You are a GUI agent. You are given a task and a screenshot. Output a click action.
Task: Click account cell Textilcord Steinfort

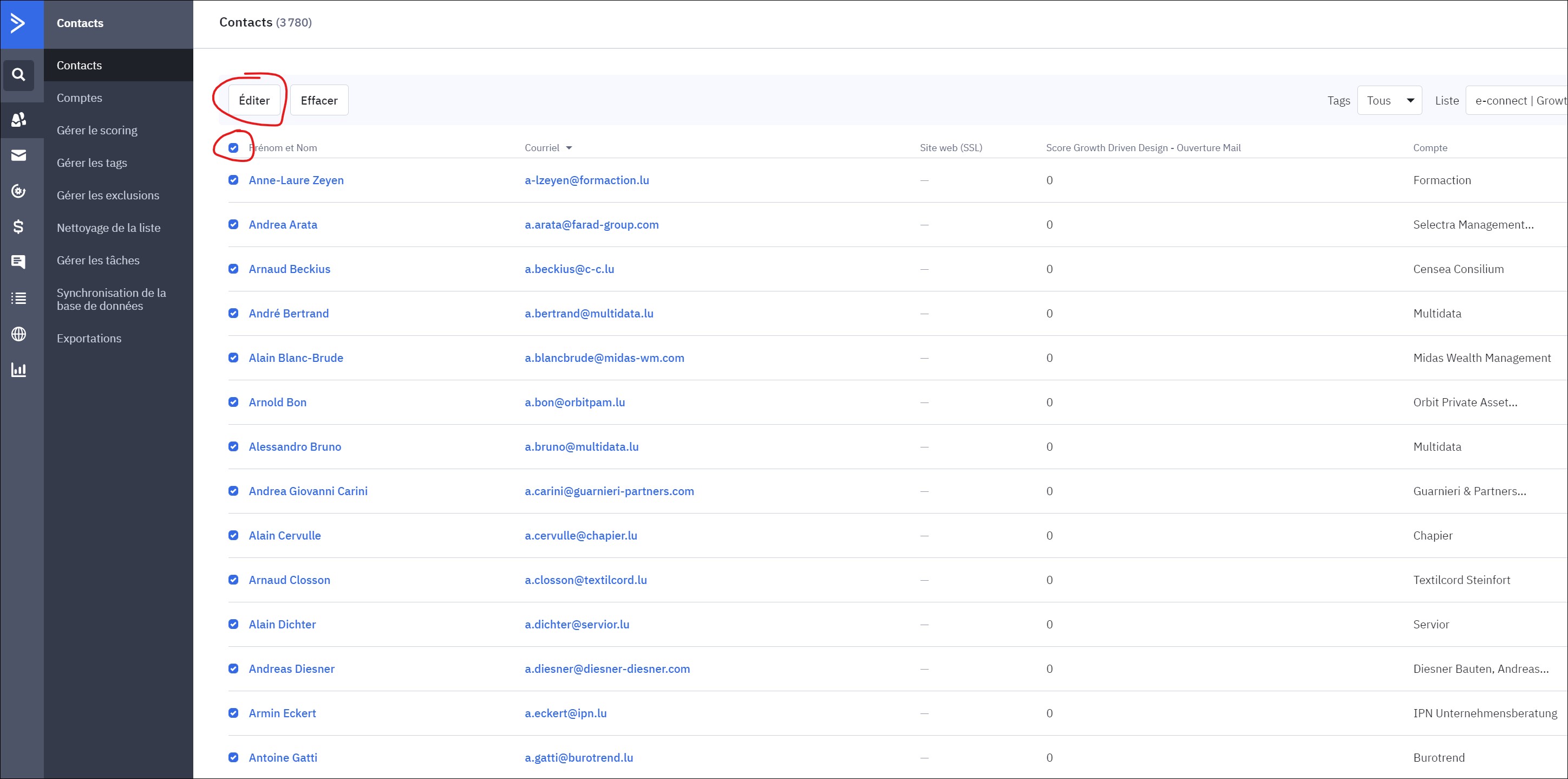tap(1461, 580)
